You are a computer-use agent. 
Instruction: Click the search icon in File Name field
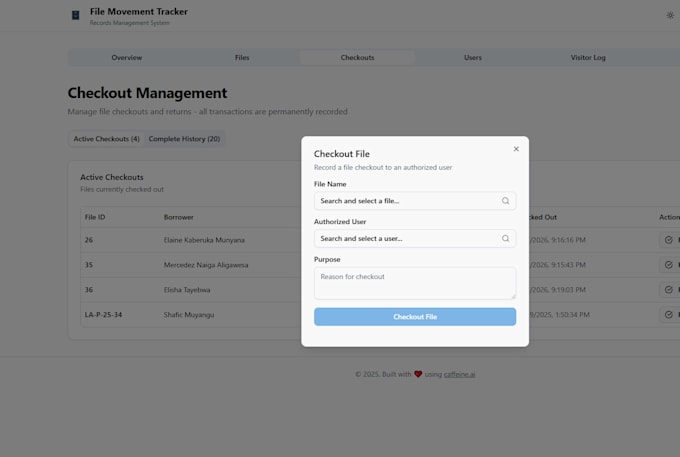[506, 201]
